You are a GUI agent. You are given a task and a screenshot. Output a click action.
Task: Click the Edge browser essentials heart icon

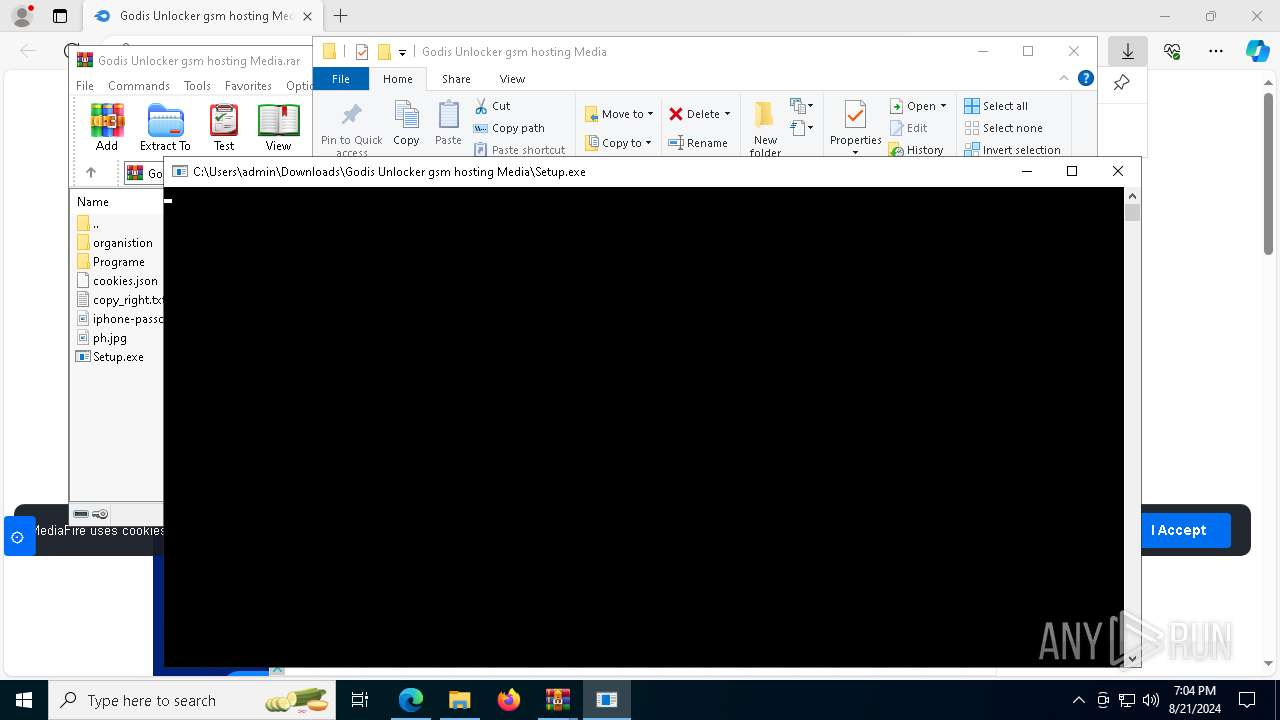point(1172,51)
